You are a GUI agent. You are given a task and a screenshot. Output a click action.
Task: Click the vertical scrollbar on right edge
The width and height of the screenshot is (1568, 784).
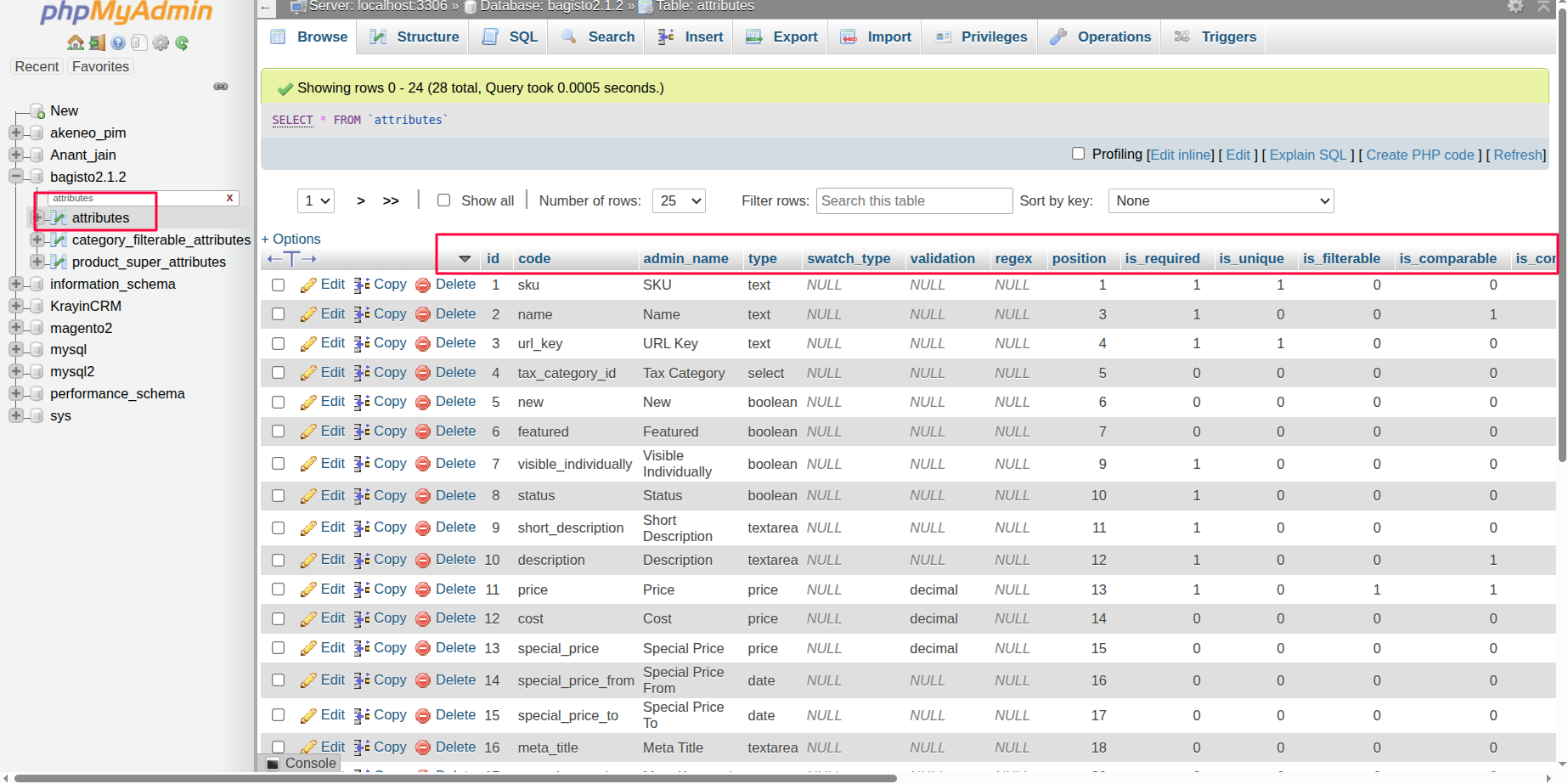(x=1562, y=234)
